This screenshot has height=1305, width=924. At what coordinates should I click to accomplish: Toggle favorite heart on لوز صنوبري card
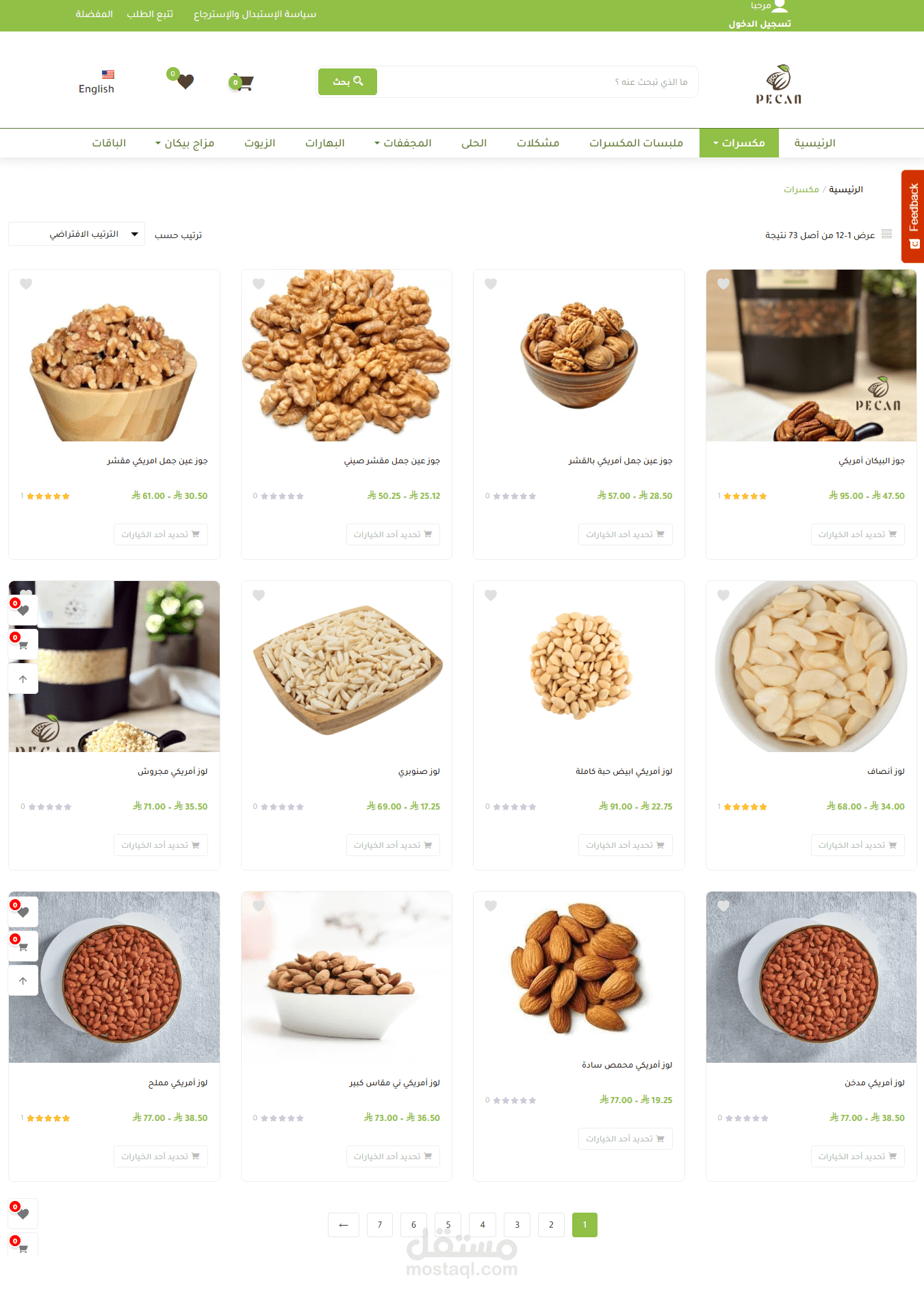[259, 595]
